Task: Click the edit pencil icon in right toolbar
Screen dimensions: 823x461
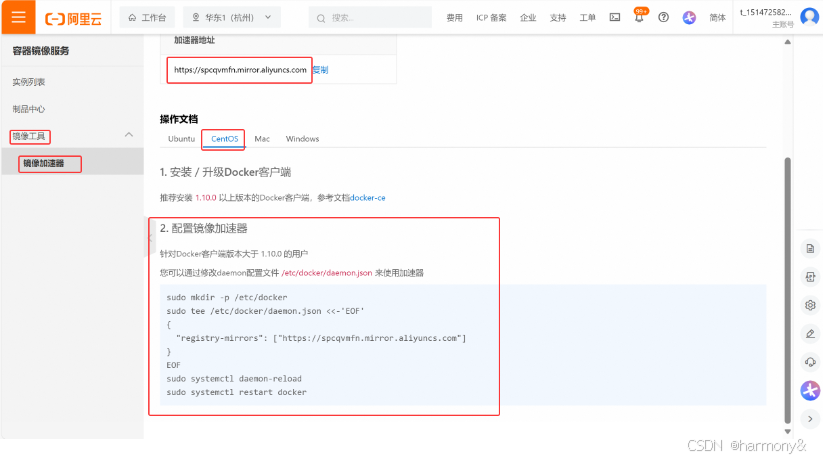Action: 810,334
